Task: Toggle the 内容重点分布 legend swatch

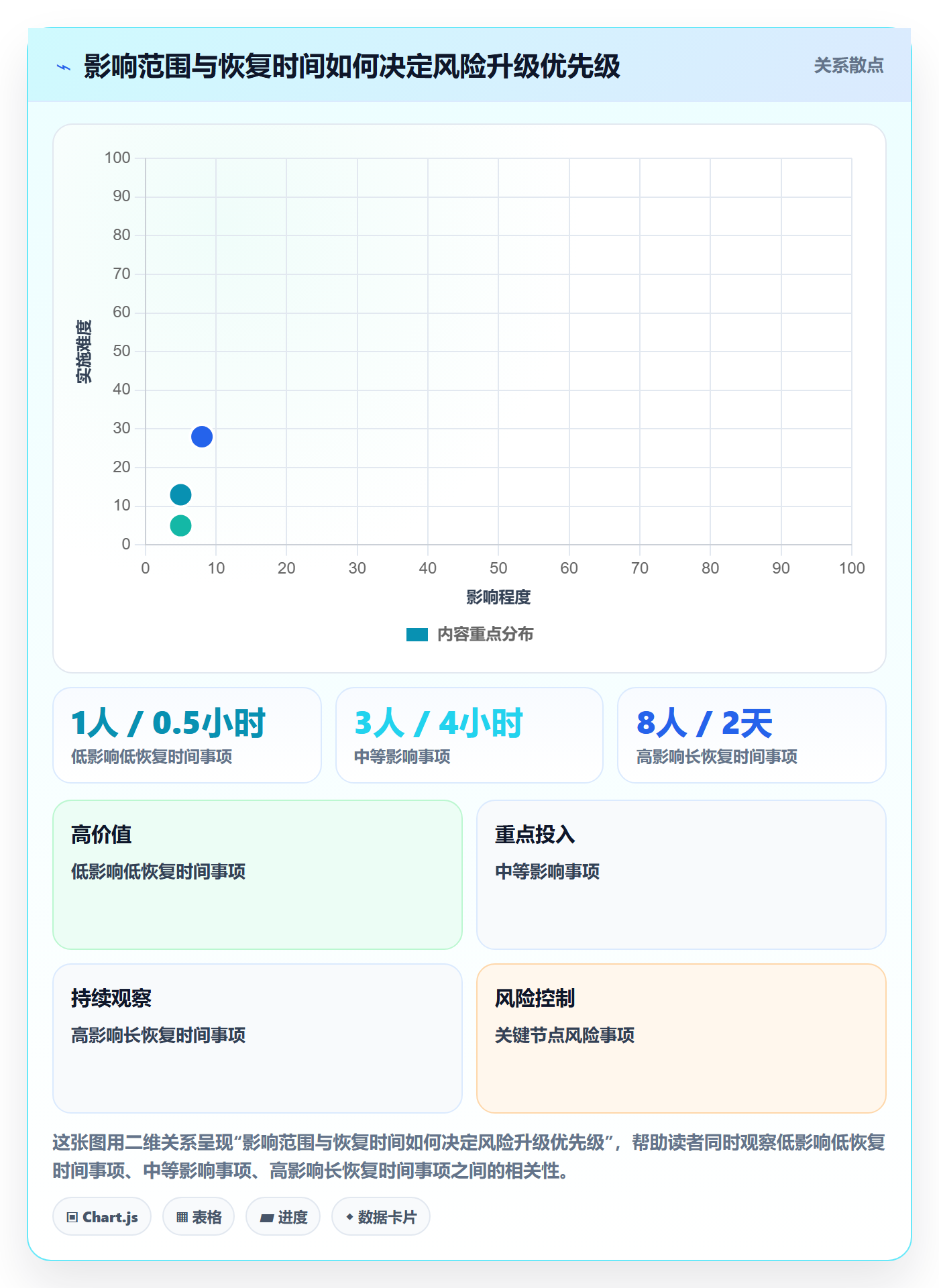Action: [x=417, y=635]
